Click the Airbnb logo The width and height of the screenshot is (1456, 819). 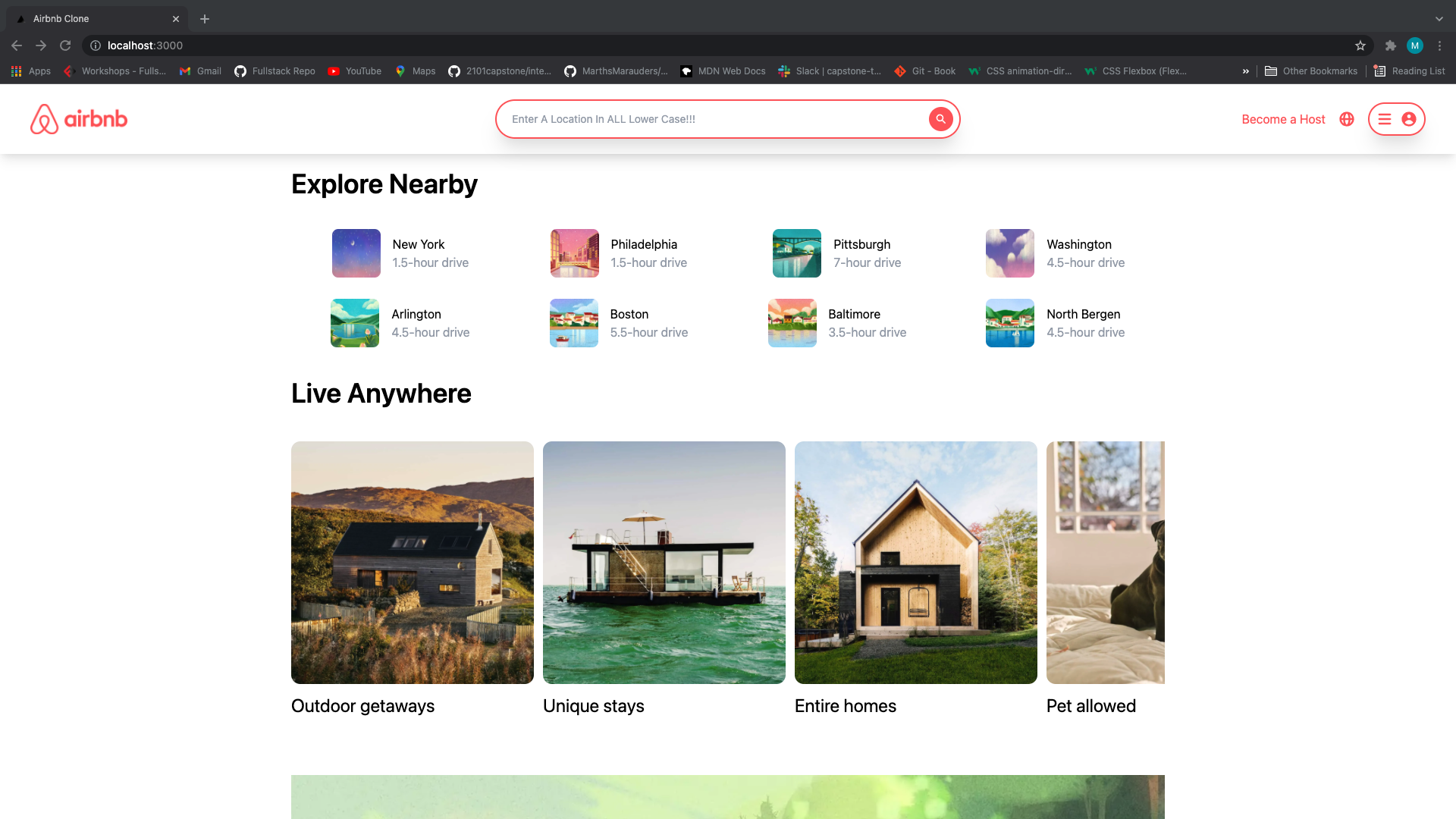78,119
